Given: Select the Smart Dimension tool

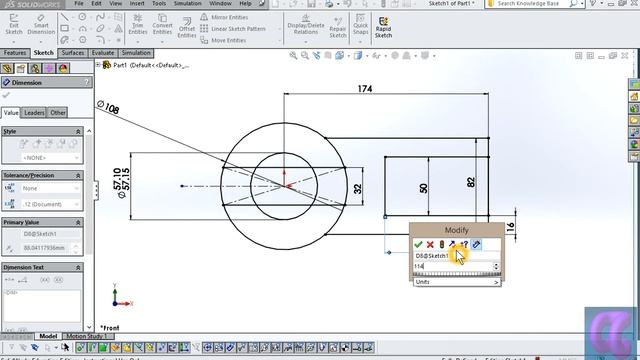Looking at the screenshot, I should click(41, 24).
